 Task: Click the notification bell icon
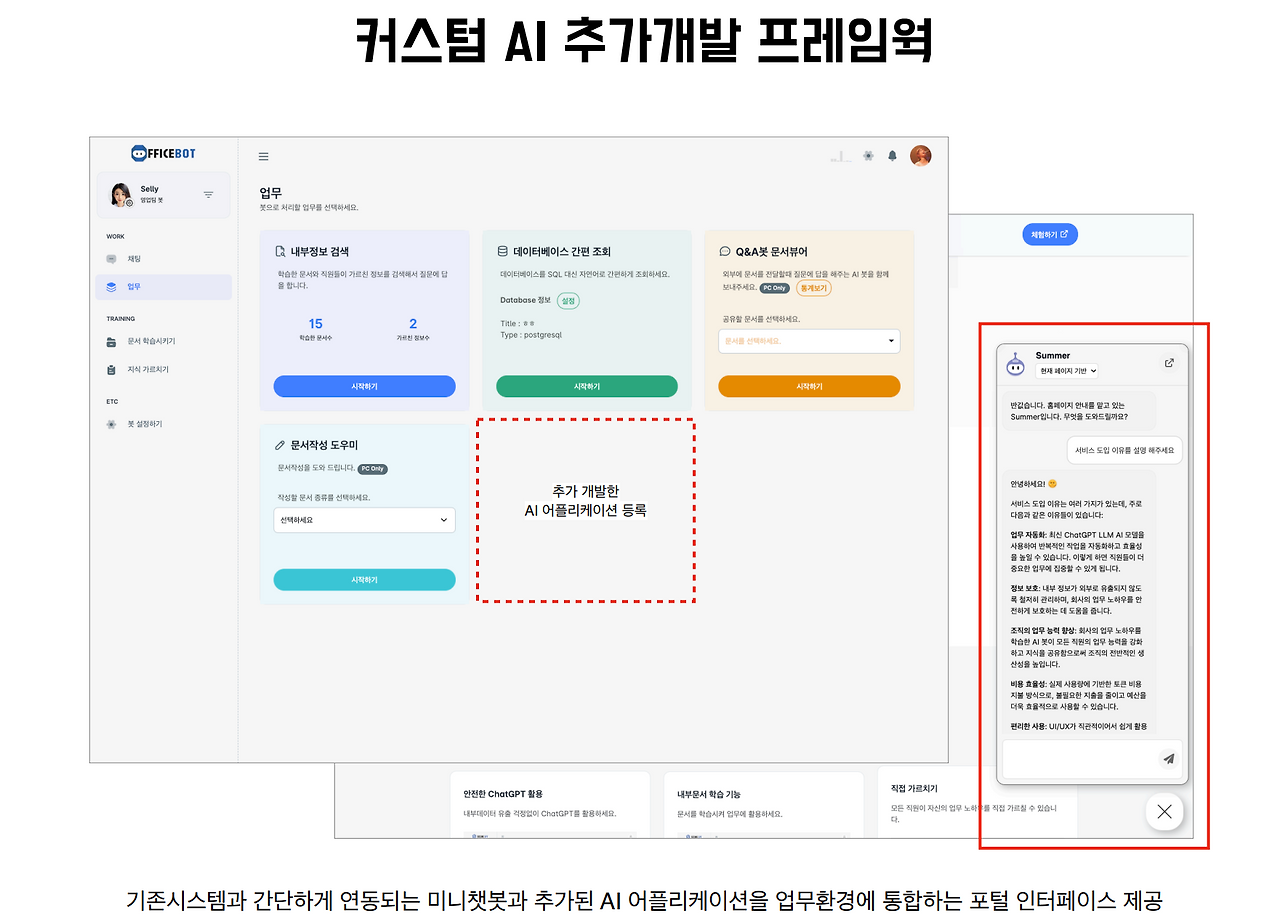[x=893, y=155]
